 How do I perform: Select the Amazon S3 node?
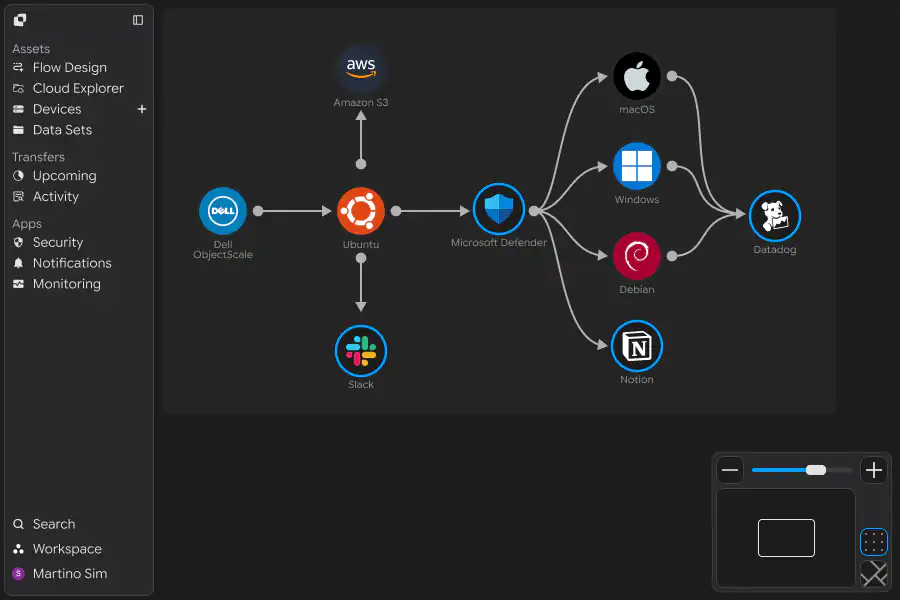click(x=361, y=68)
